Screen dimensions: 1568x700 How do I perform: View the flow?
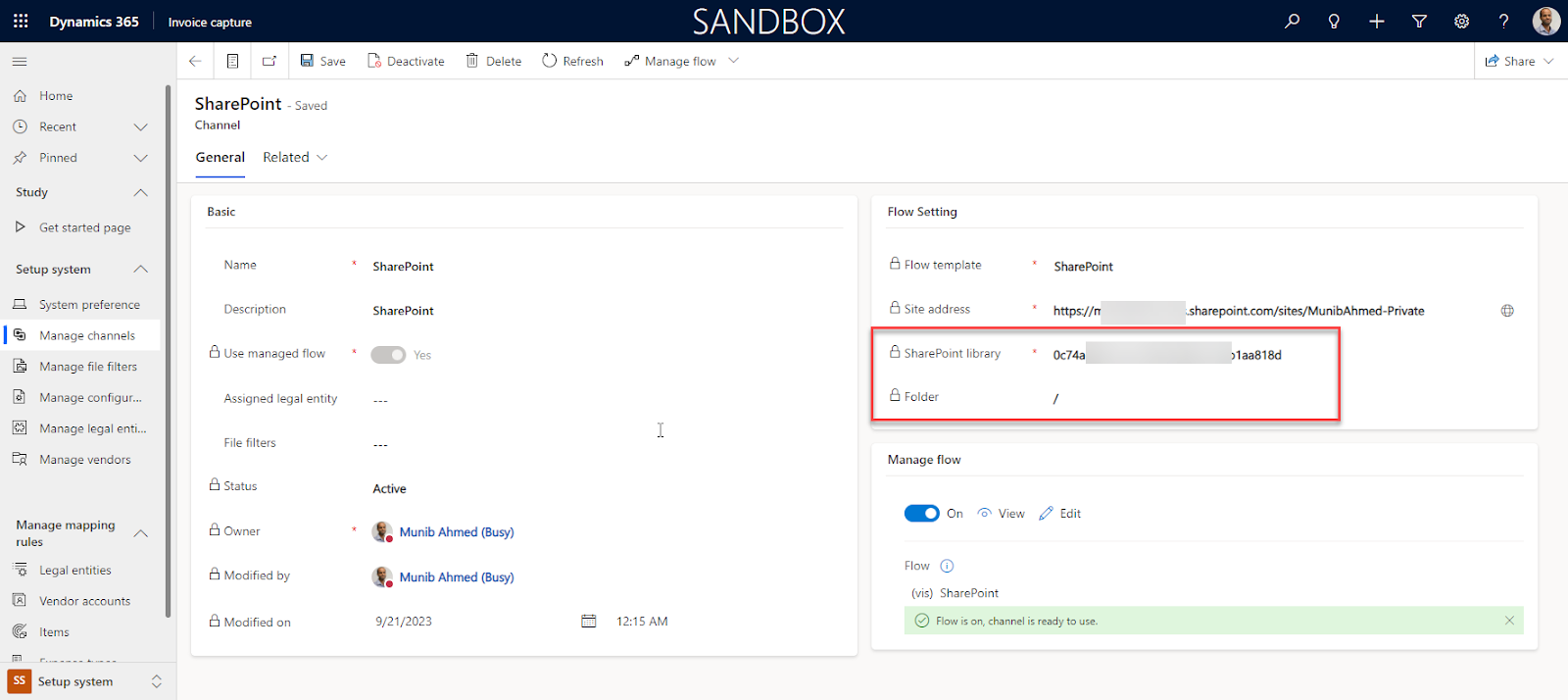pos(1001,514)
